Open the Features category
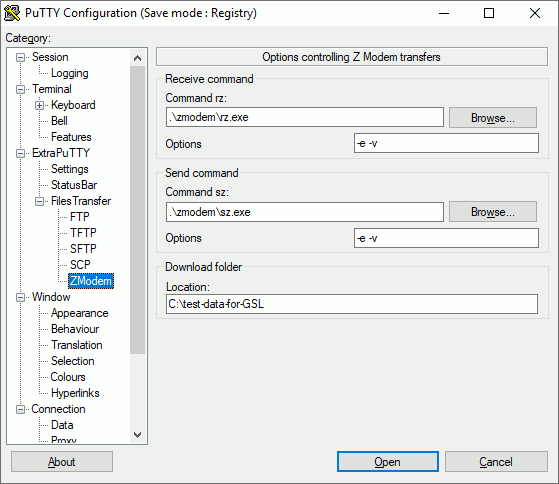 pos(71,137)
